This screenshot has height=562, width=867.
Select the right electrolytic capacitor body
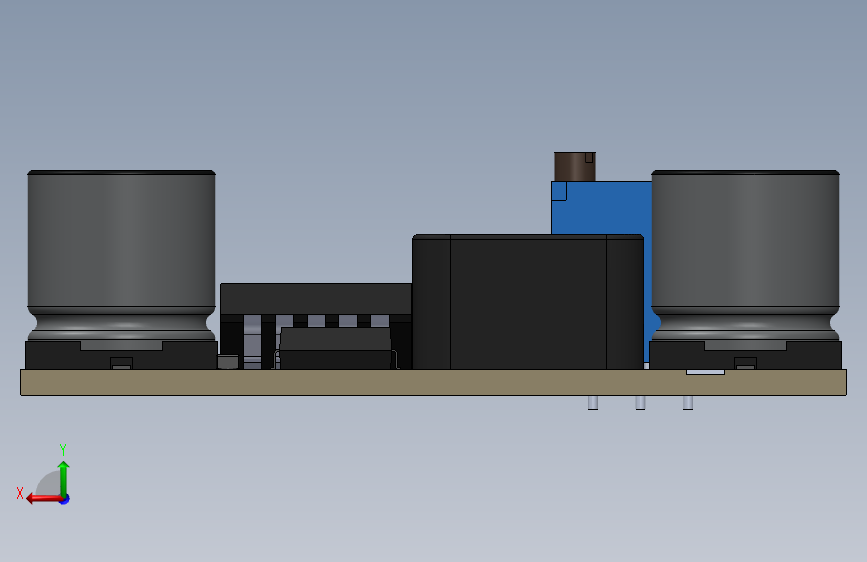[x=745, y=255]
